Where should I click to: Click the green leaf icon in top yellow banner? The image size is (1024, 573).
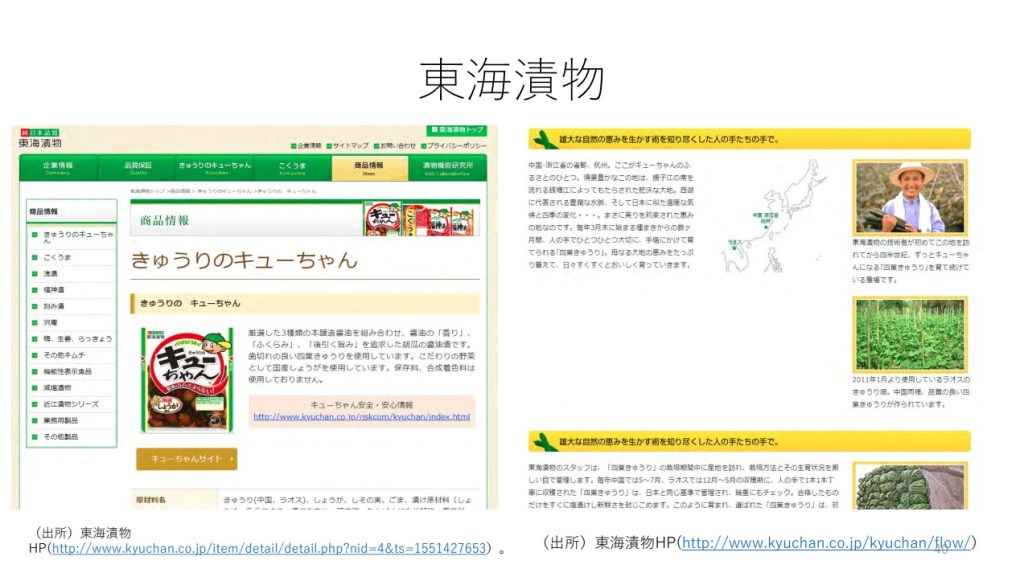[544, 139]
